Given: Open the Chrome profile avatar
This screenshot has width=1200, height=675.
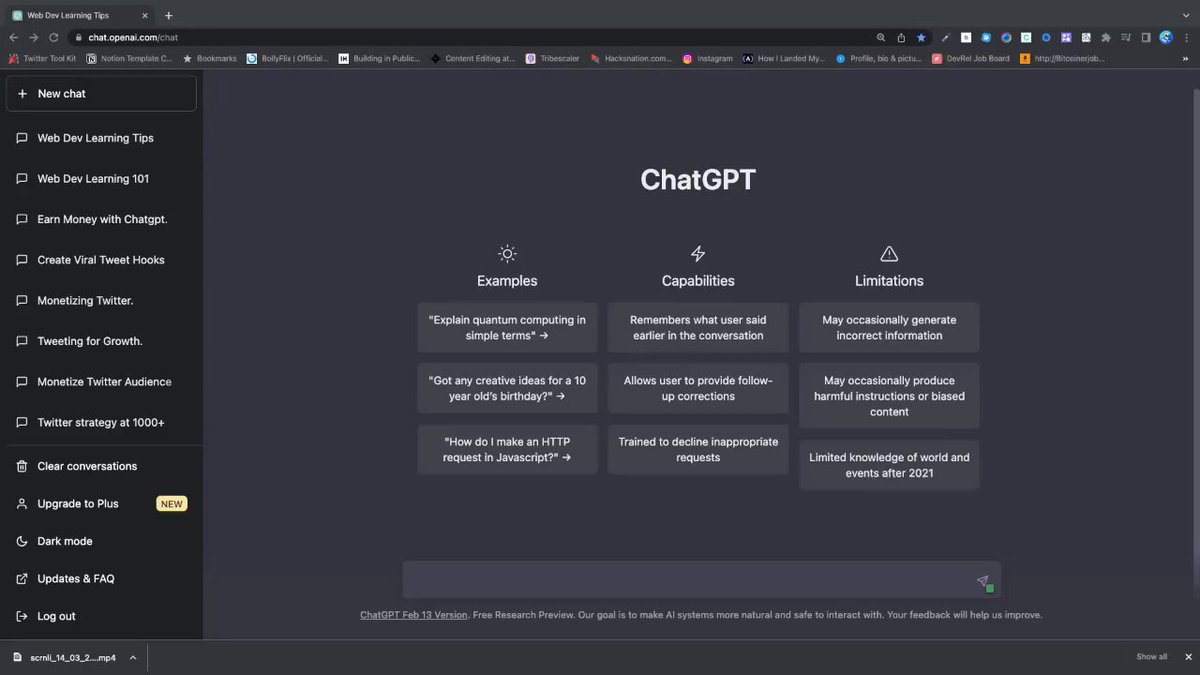Looking at the screenshot, I should 1166,37.
